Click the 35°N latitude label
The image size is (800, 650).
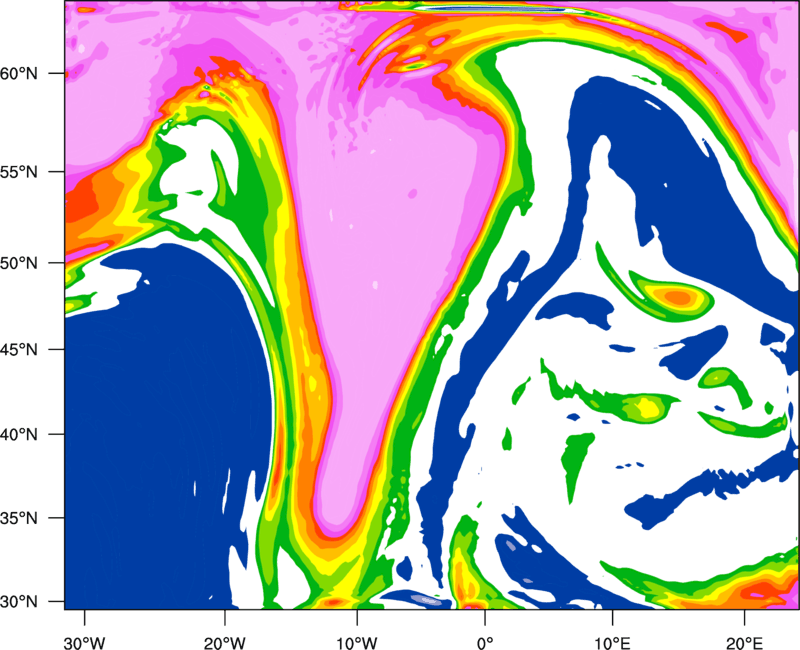pos(19,518)
